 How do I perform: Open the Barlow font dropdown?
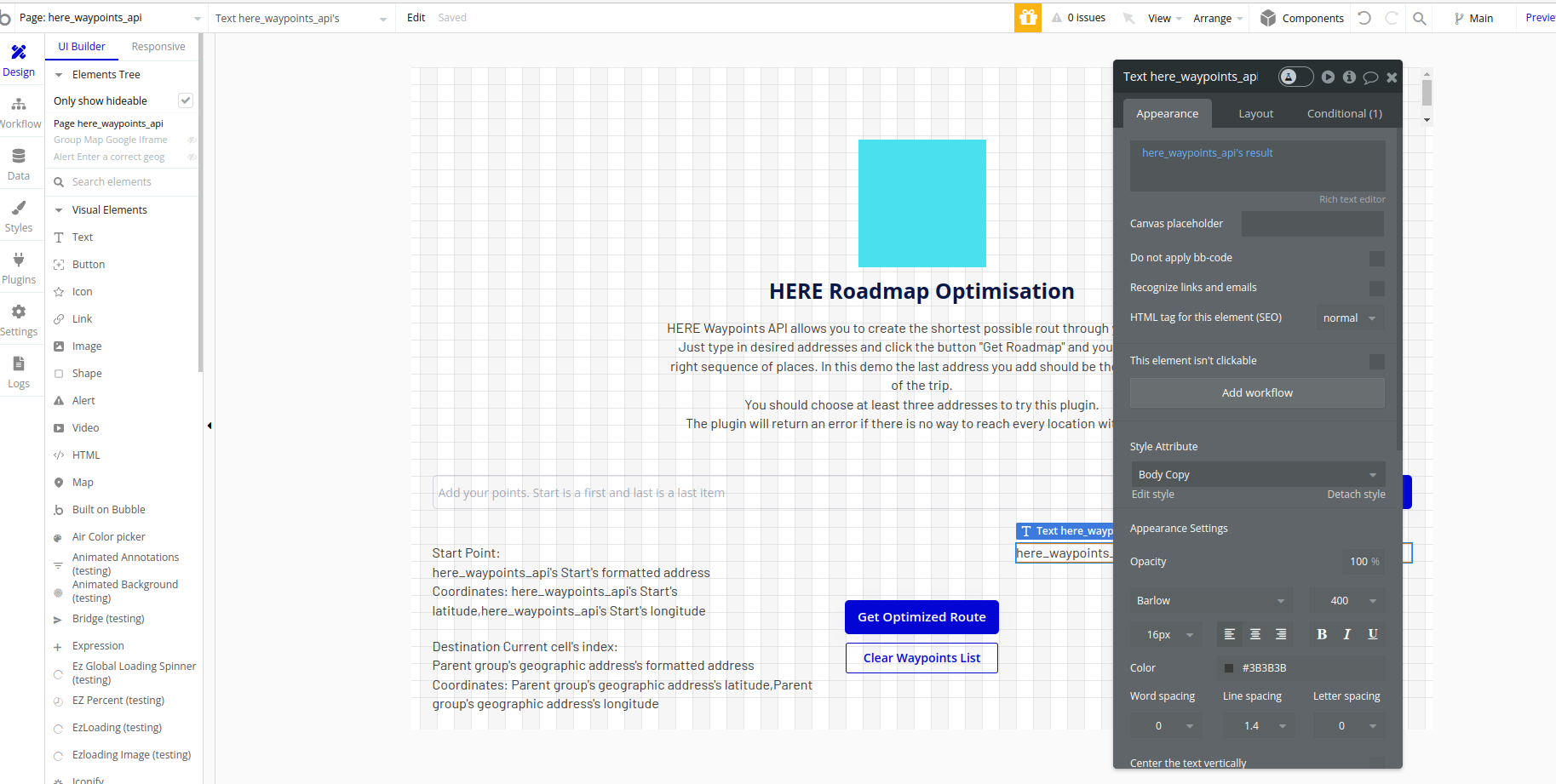(x=1211, y=600)
